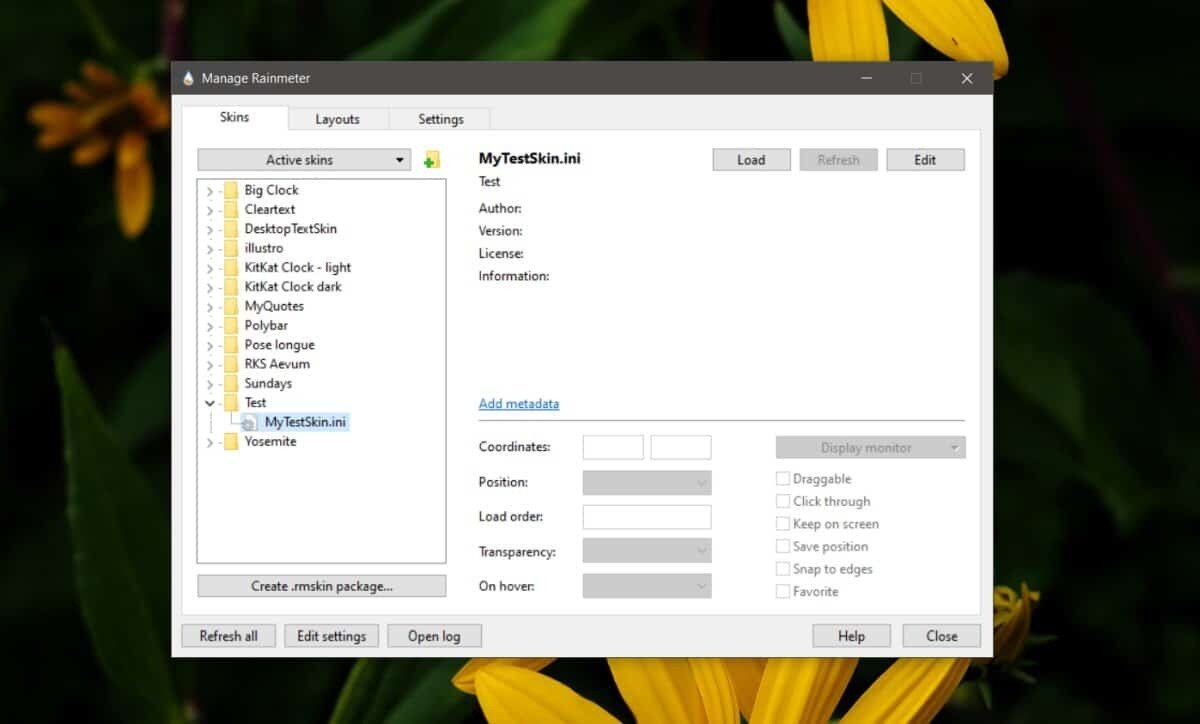
Task: Click the Rainmeter droplet icon in title bar
Action: click(188, 78)
